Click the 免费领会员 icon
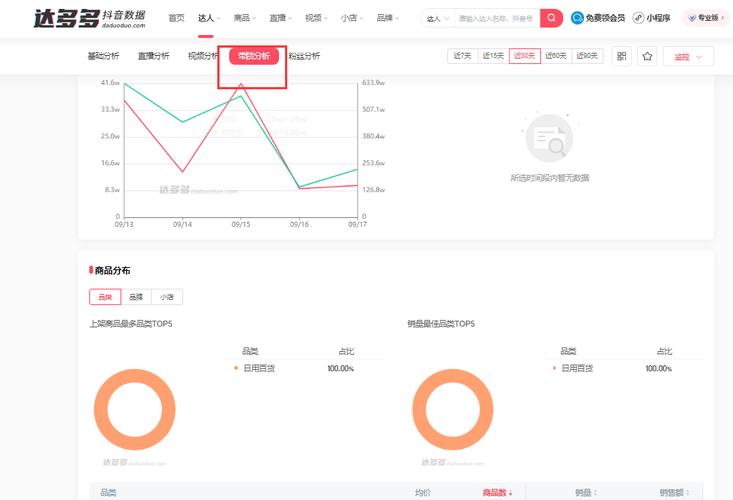The width and height of the screenshot is (733, 500). [578, 18]
